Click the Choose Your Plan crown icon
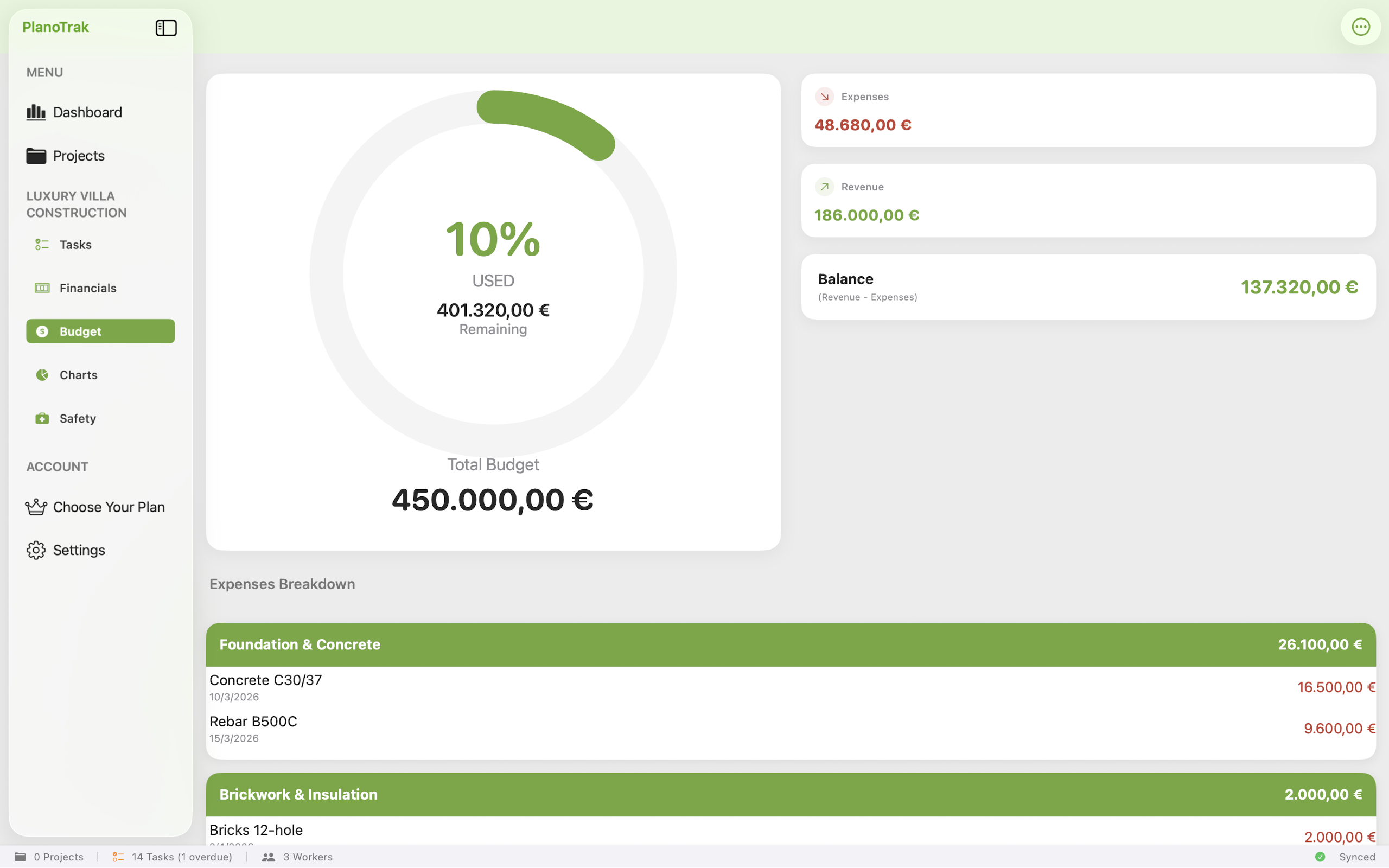 36,507
